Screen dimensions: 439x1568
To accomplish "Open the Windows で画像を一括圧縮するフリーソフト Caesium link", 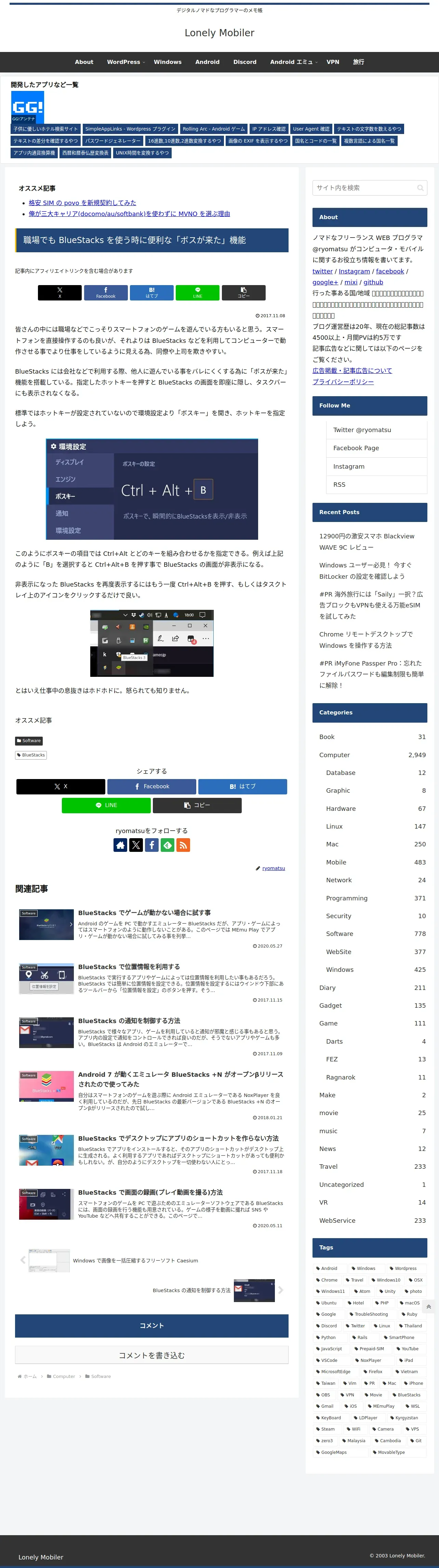I will click(135, 1261).
